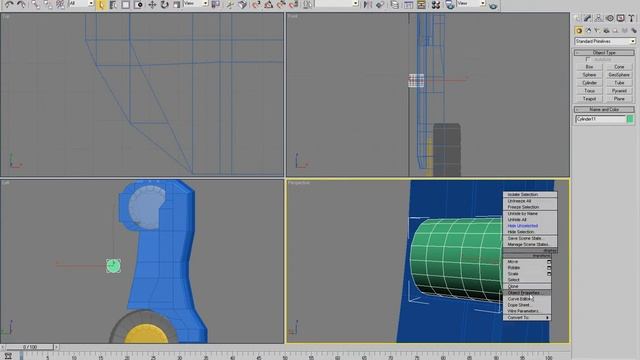Click the Cone primitive button

point(619,67)
